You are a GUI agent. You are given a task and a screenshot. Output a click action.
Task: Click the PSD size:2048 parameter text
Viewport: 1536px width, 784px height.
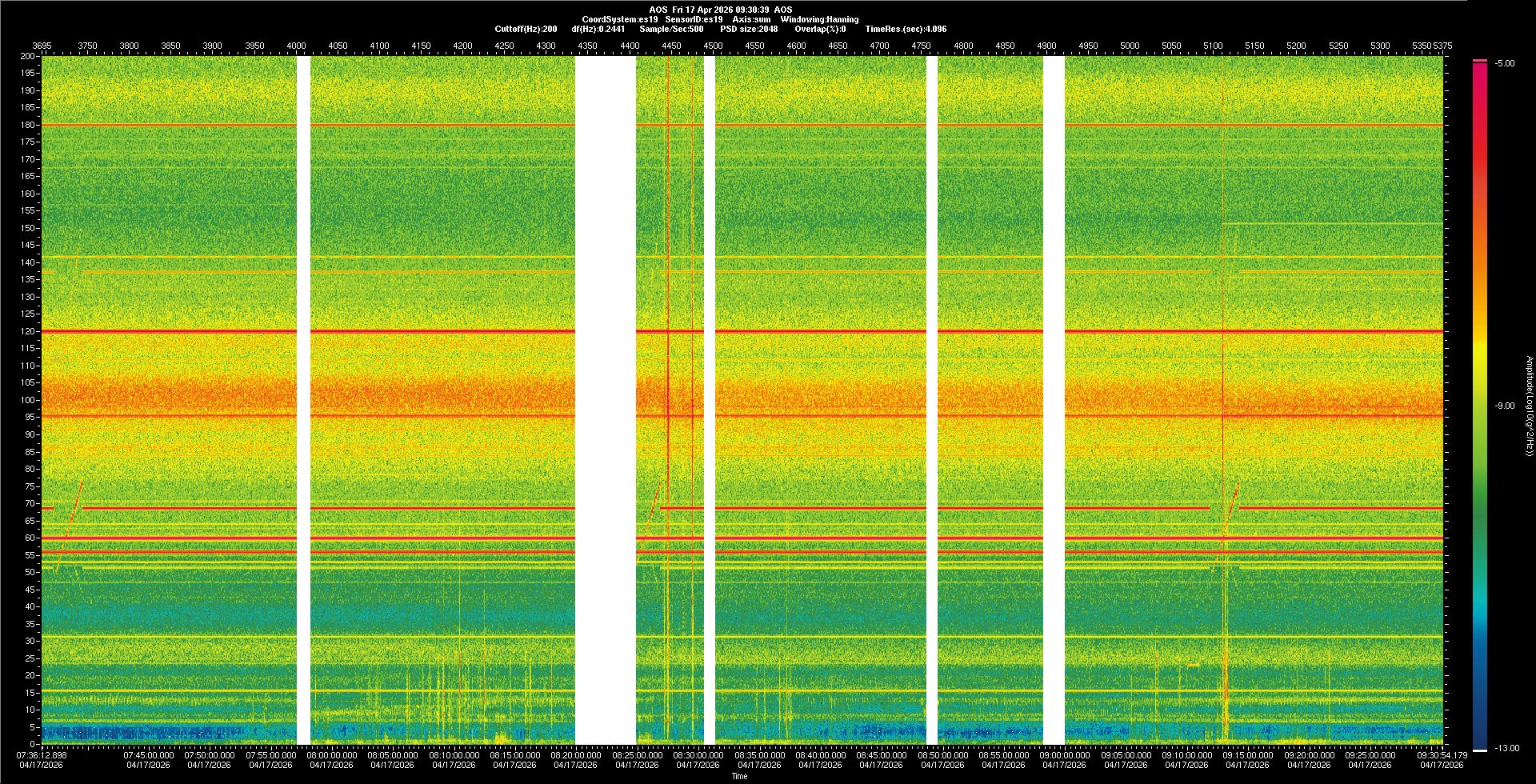pyautogui.click(x=749, y=29)
